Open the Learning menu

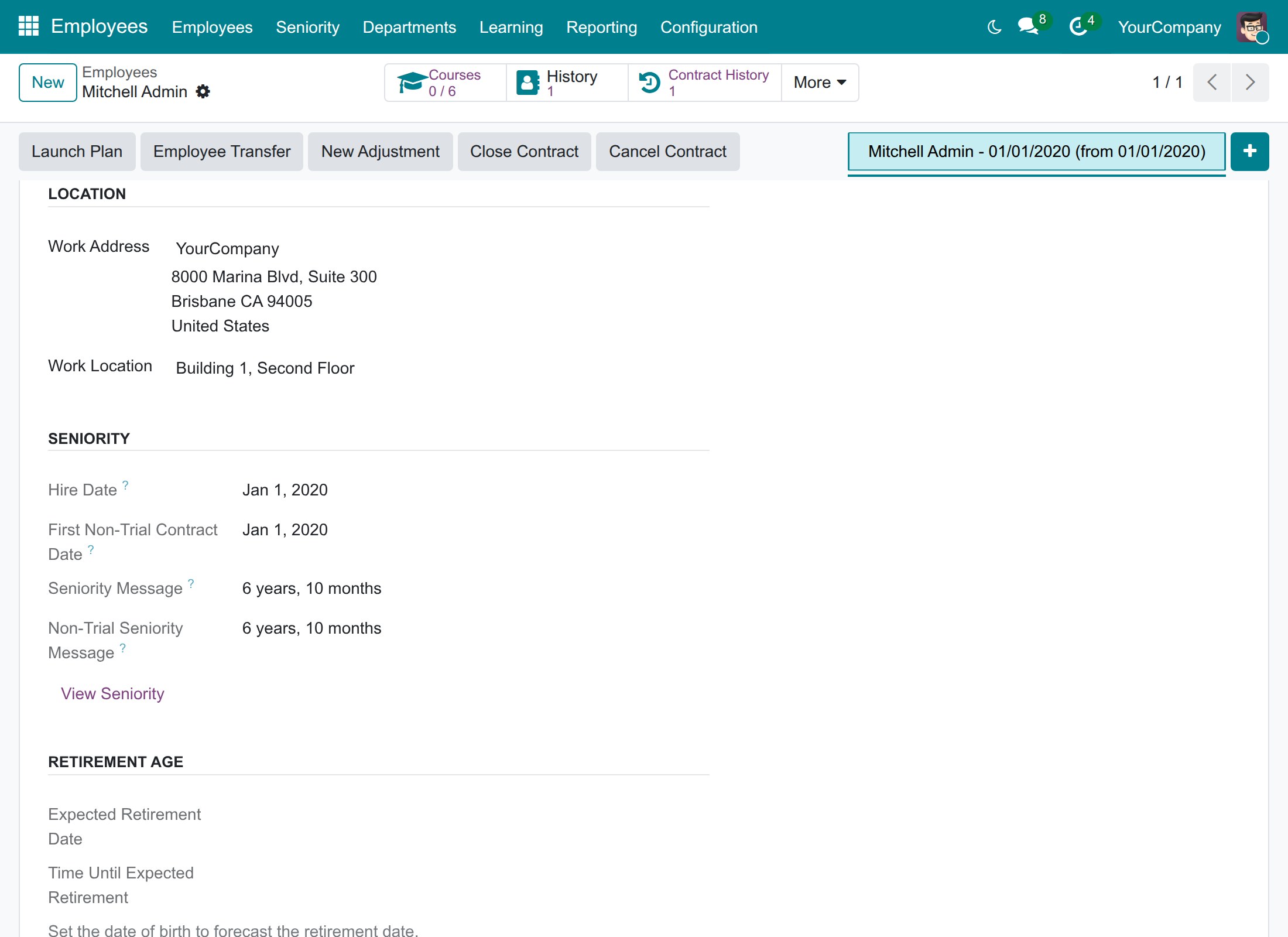coord(511,27)
